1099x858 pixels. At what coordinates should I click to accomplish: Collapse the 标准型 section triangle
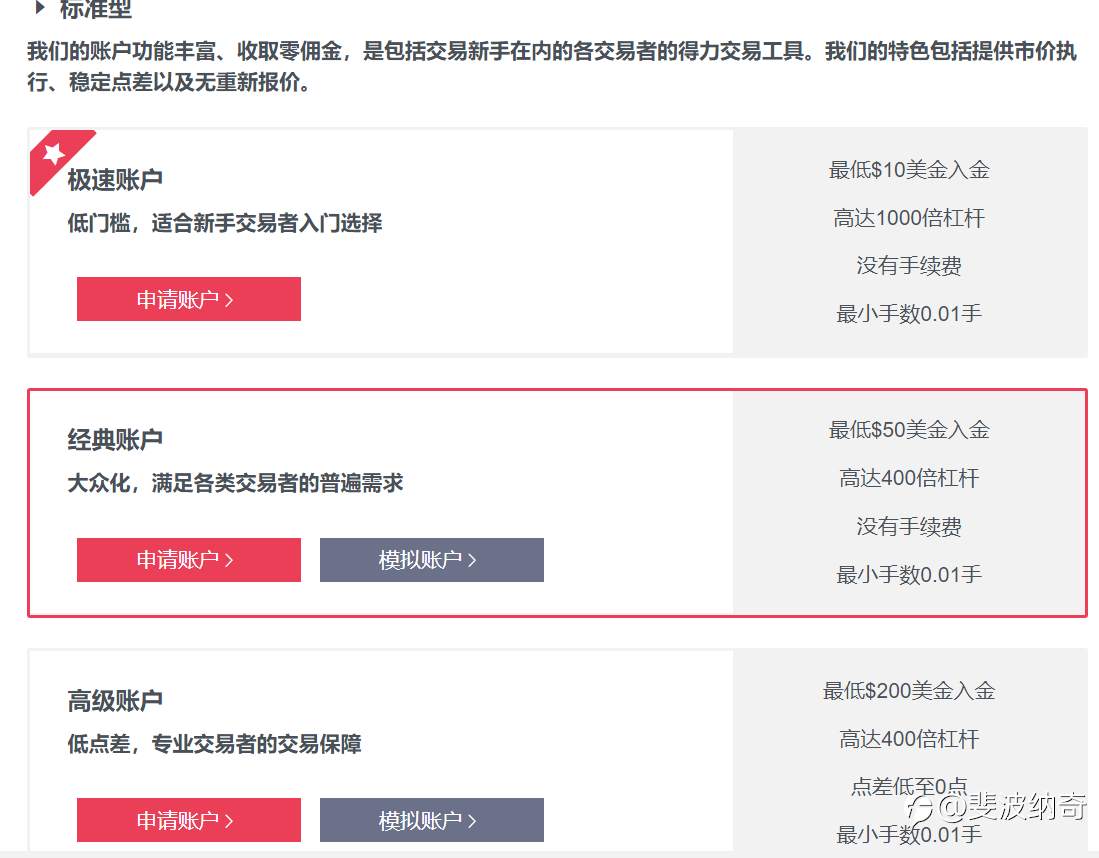[x=41, y=8]
